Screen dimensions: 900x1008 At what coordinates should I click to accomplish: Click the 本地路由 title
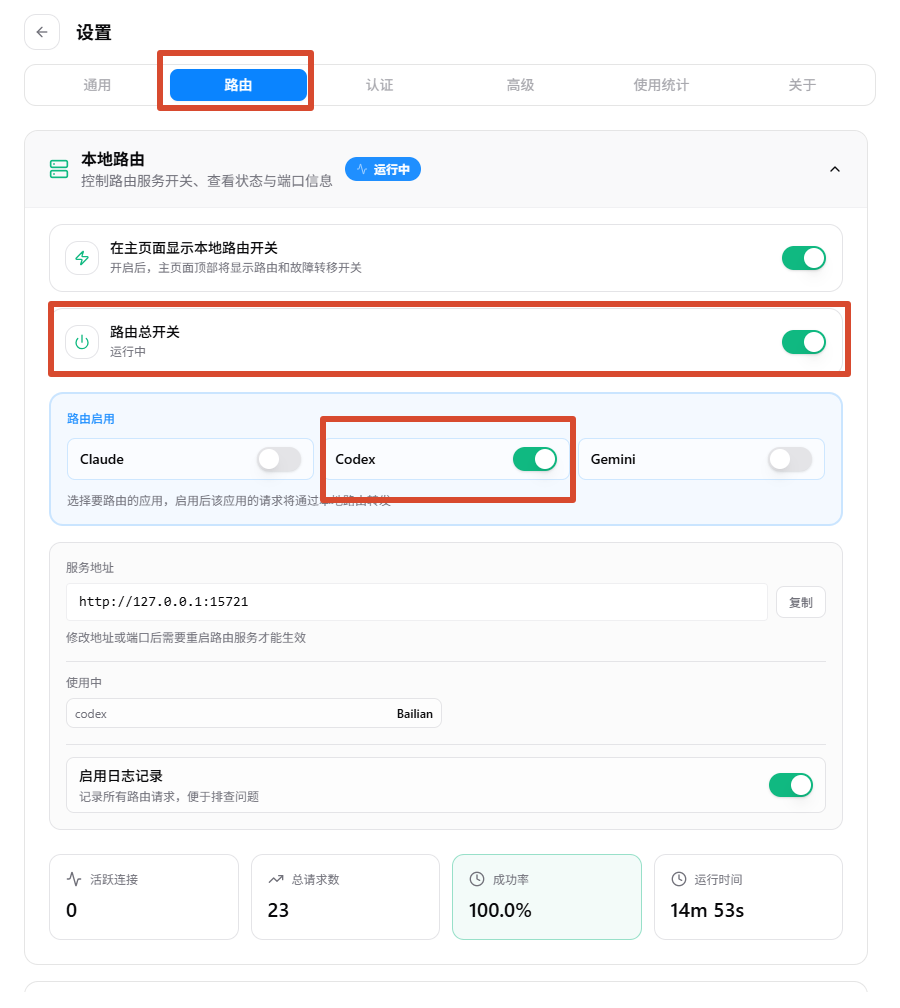click(x=113, y=159)
